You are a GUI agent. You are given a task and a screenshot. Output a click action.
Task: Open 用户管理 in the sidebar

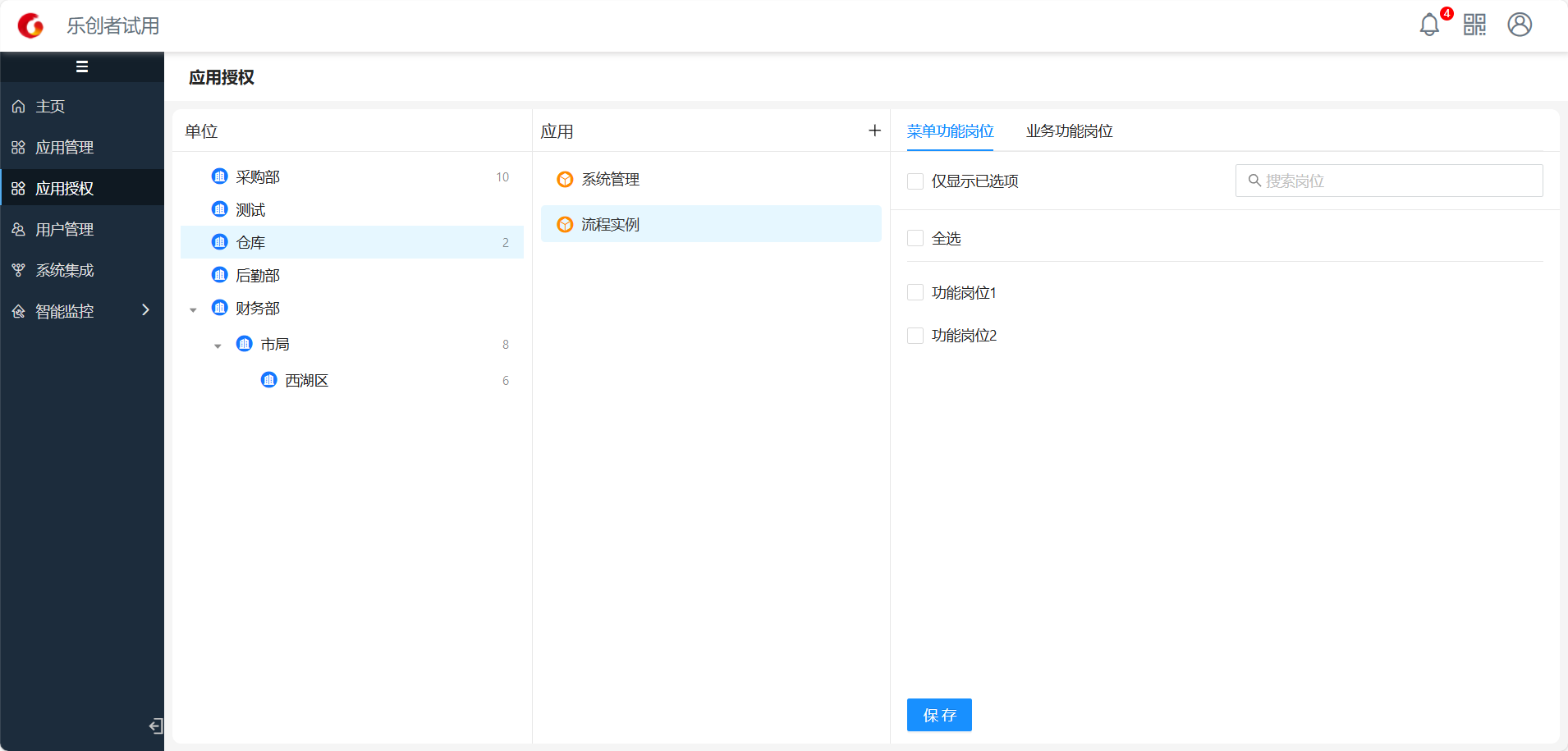tap(64, 229)
